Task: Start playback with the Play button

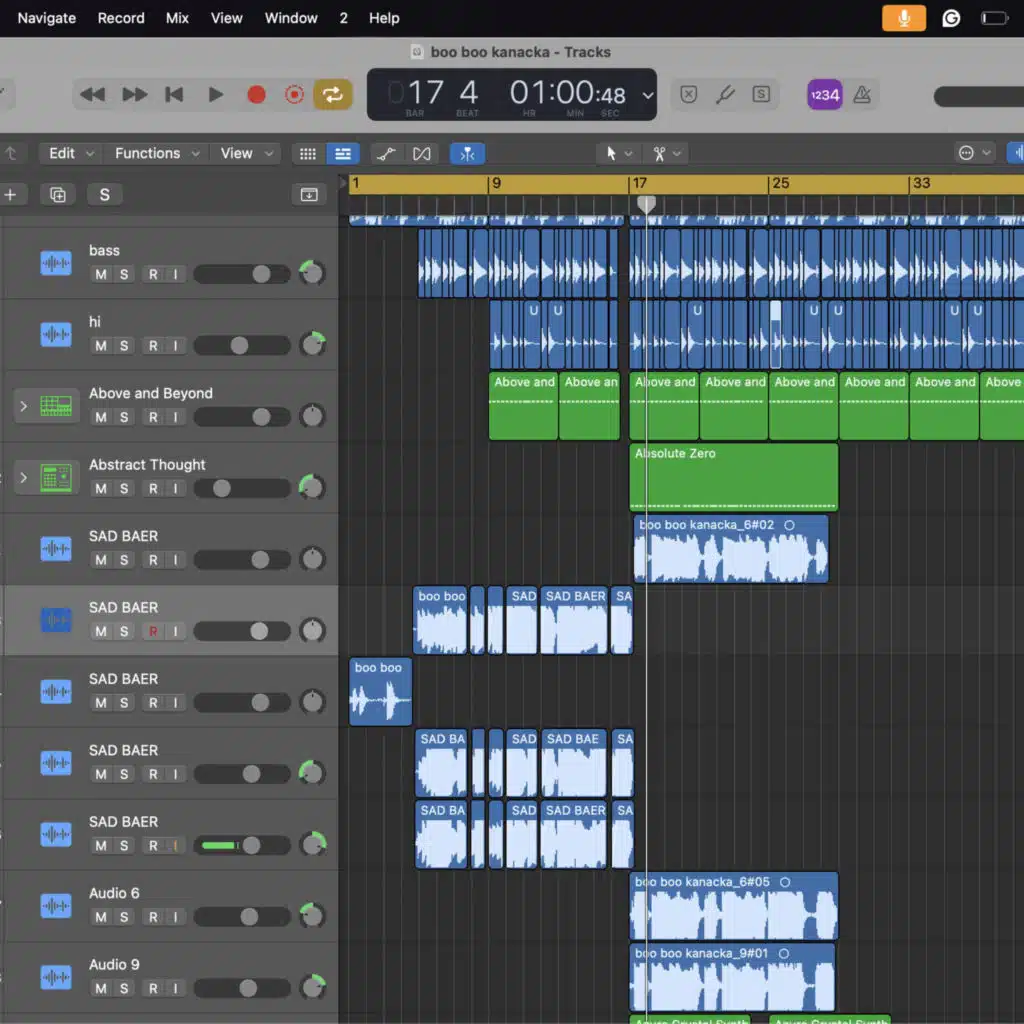Action: 215,95
